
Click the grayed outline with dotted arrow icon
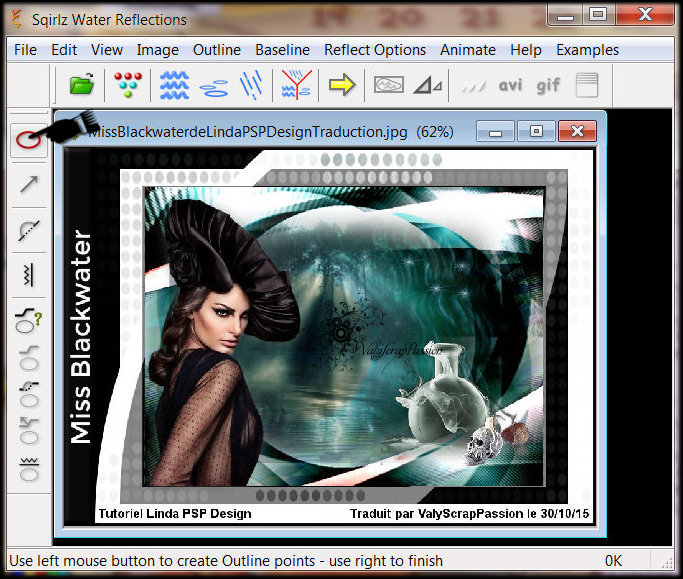click(x=29, y=393)
